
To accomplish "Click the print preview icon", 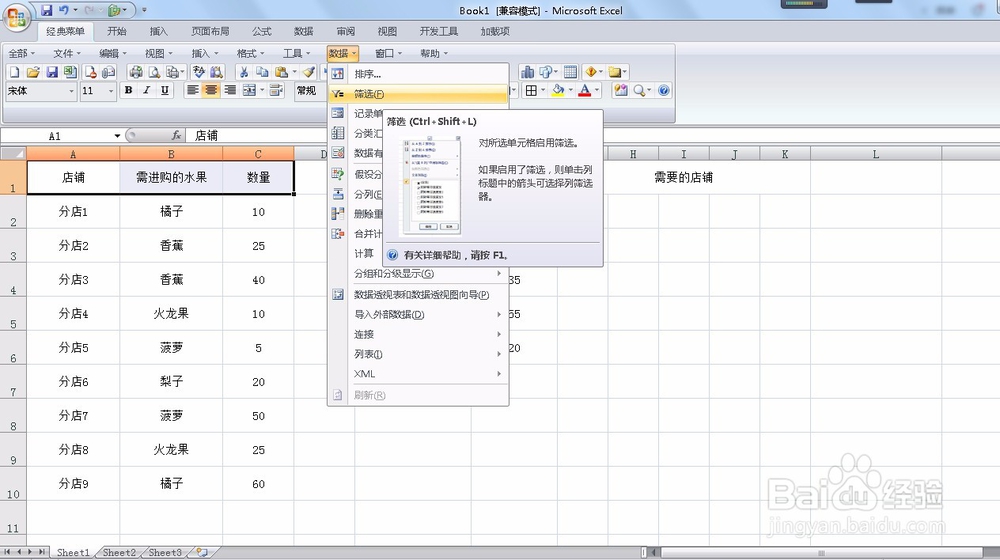I will [154, 72].
